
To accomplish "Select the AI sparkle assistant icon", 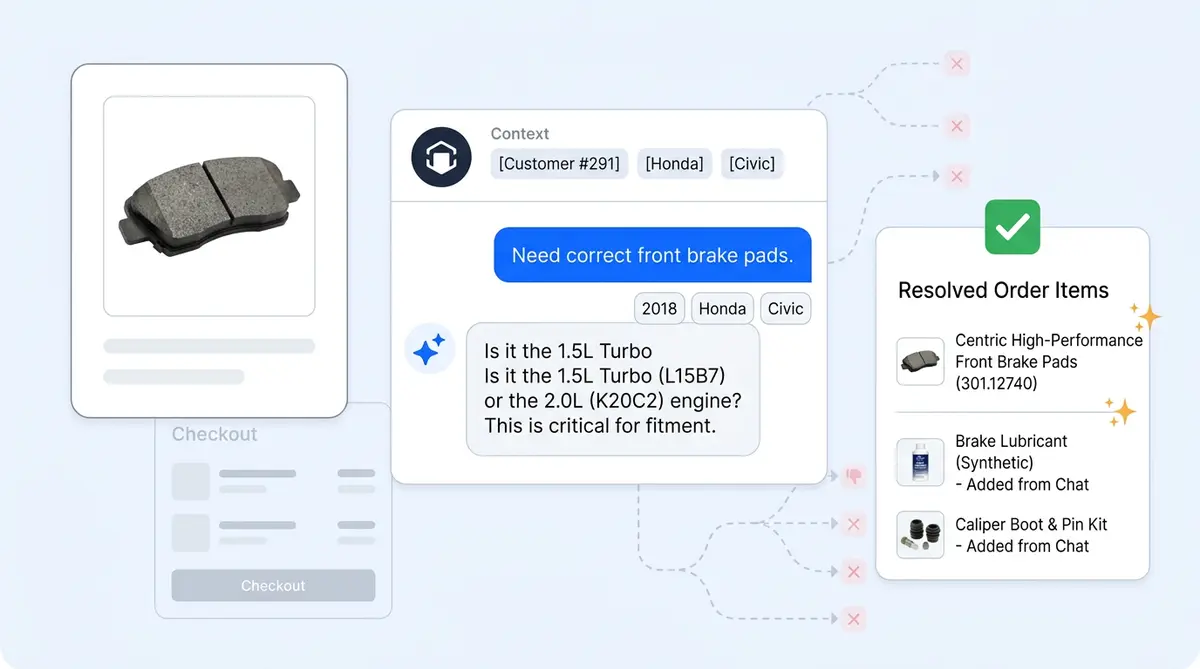I will pos(430,349).
